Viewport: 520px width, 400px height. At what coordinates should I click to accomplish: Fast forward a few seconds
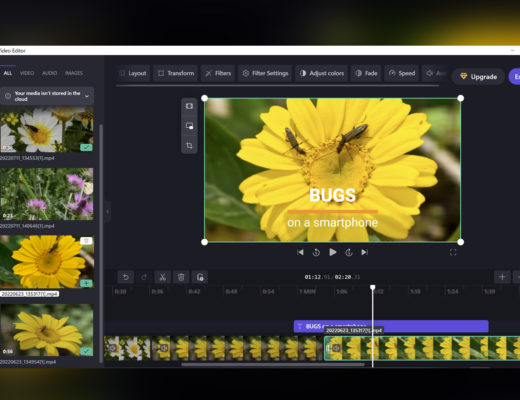(349, 252)
